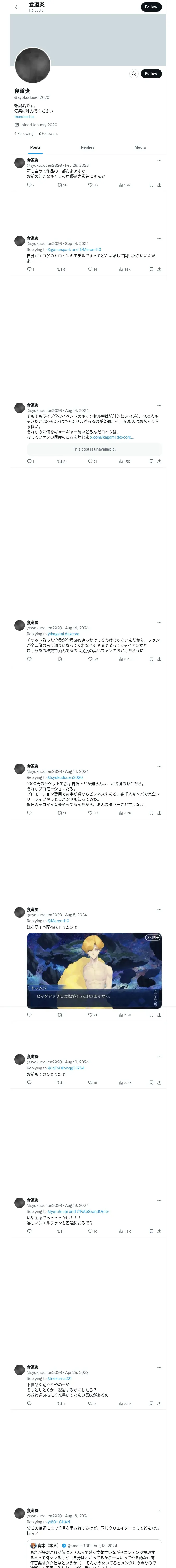Screen dimensions: 176x1568
Task: Switch to the Replies tab
Action: (x=87, y=147)
